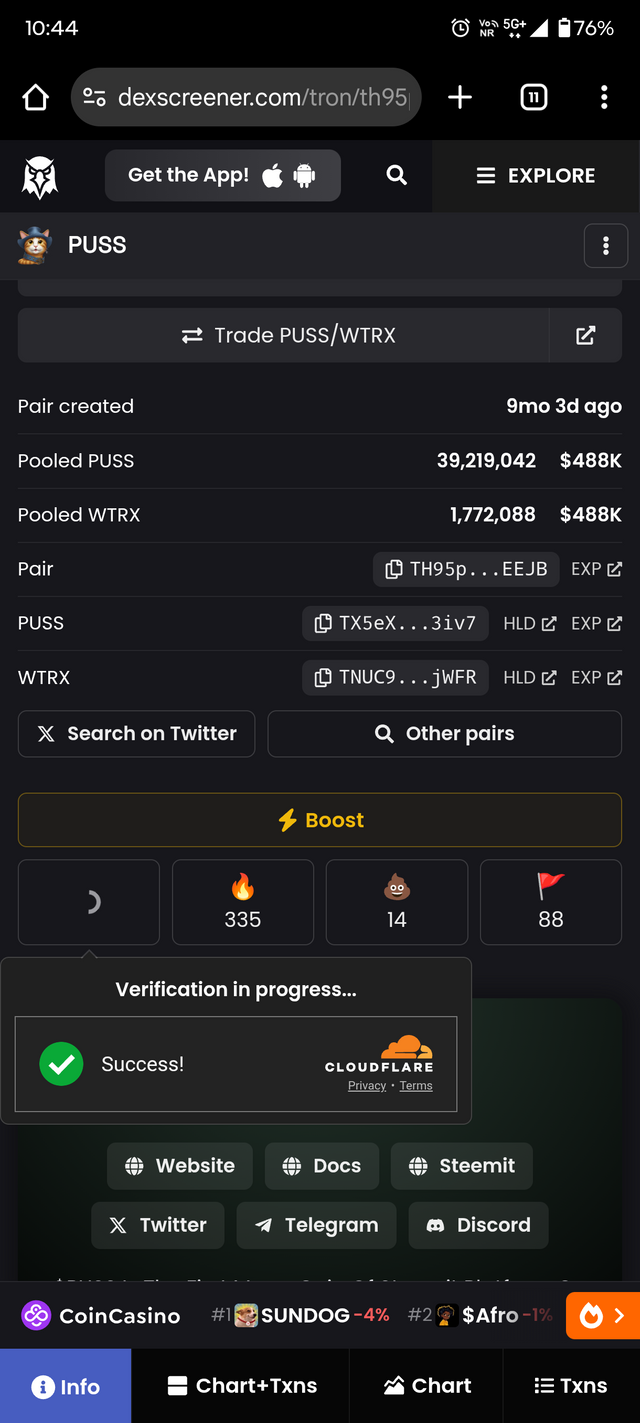View WTRX holders via HLD link
Image resolution: width=640 pixels, height=1423 pixels.
(529, 677)
